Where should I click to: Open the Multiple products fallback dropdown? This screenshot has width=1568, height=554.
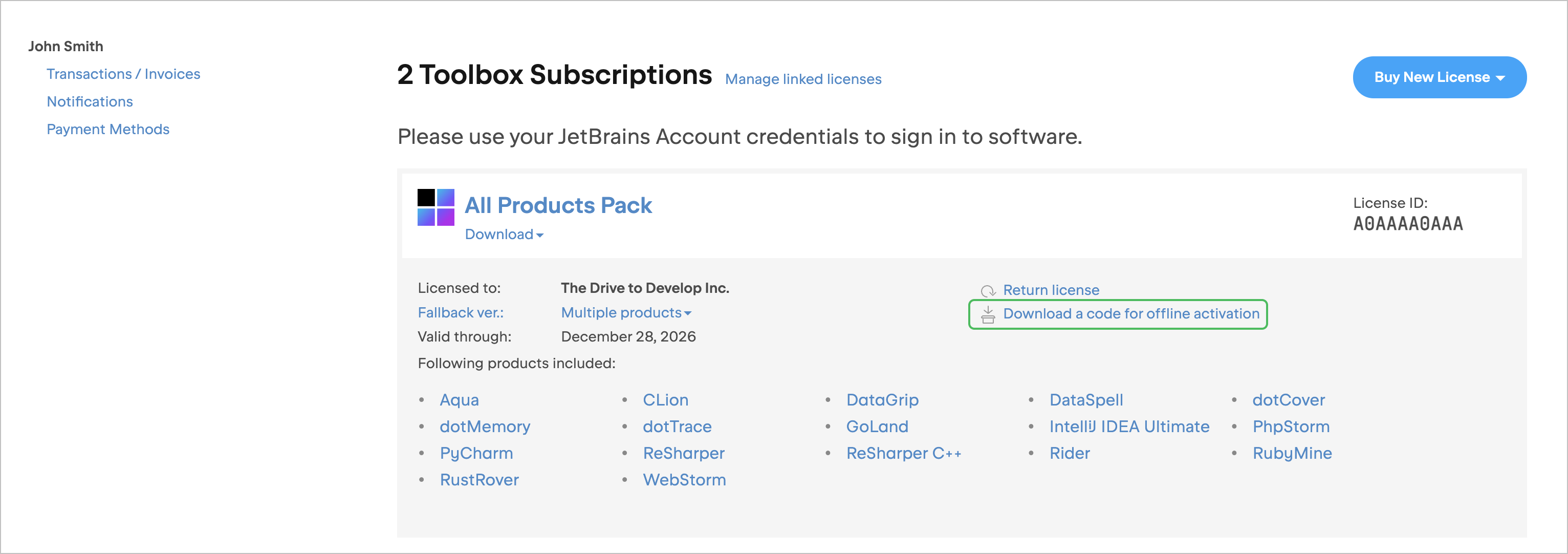click(x=626, y=313)
